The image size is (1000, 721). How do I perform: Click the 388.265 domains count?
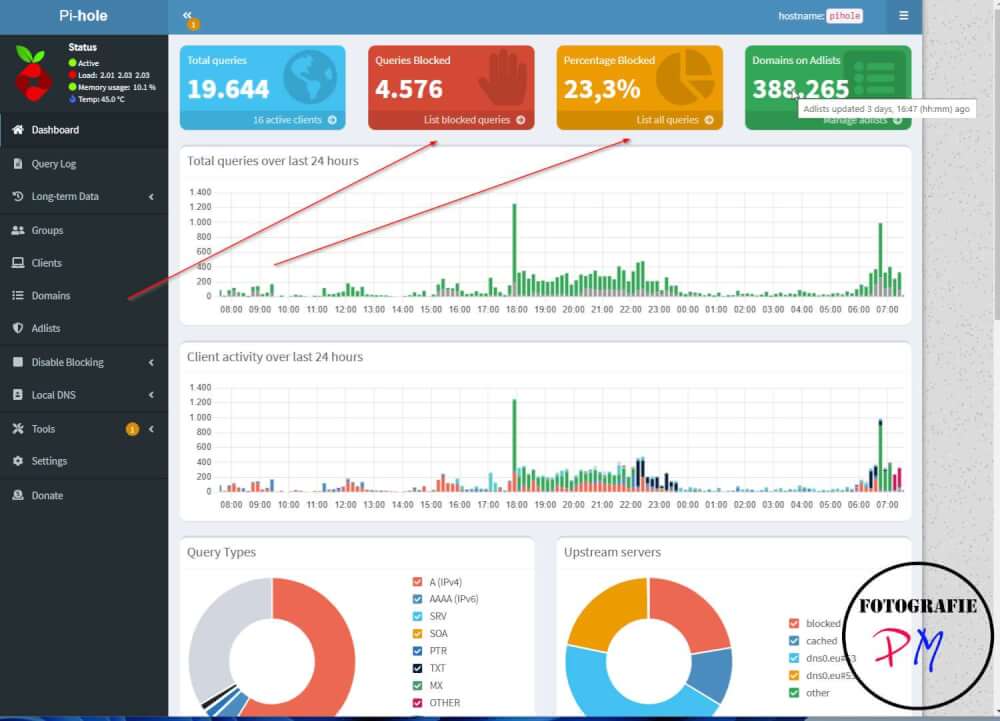[x=800, y=89]
